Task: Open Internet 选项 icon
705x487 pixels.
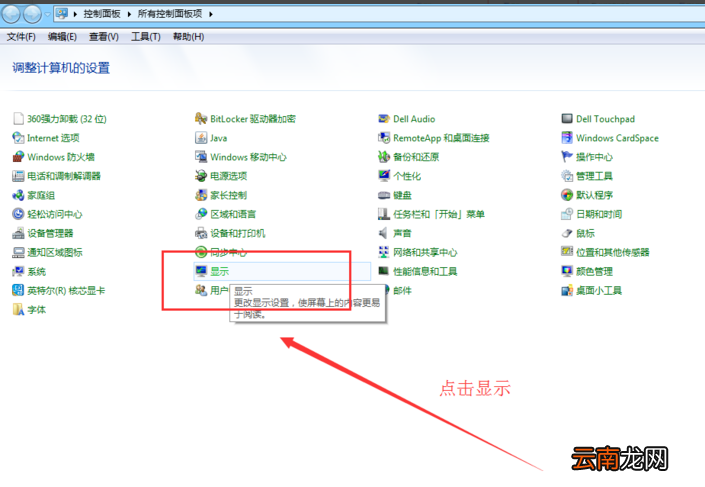Action: (18, 138)
